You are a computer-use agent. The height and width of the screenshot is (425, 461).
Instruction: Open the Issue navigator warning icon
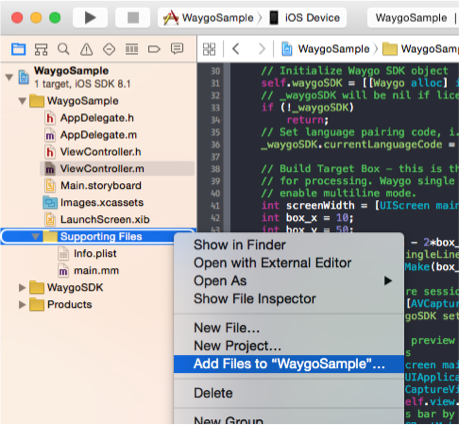[x=86, y=49]
